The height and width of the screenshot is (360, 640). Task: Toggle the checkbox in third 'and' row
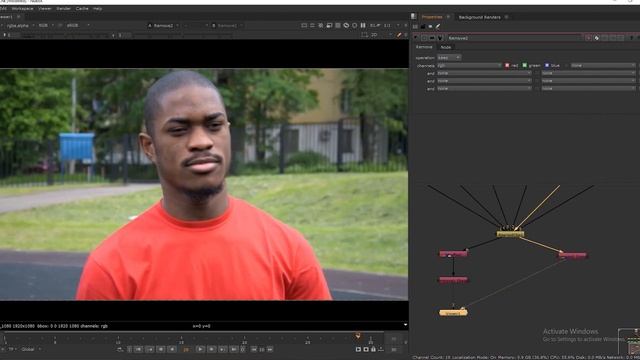pos(537,88)
